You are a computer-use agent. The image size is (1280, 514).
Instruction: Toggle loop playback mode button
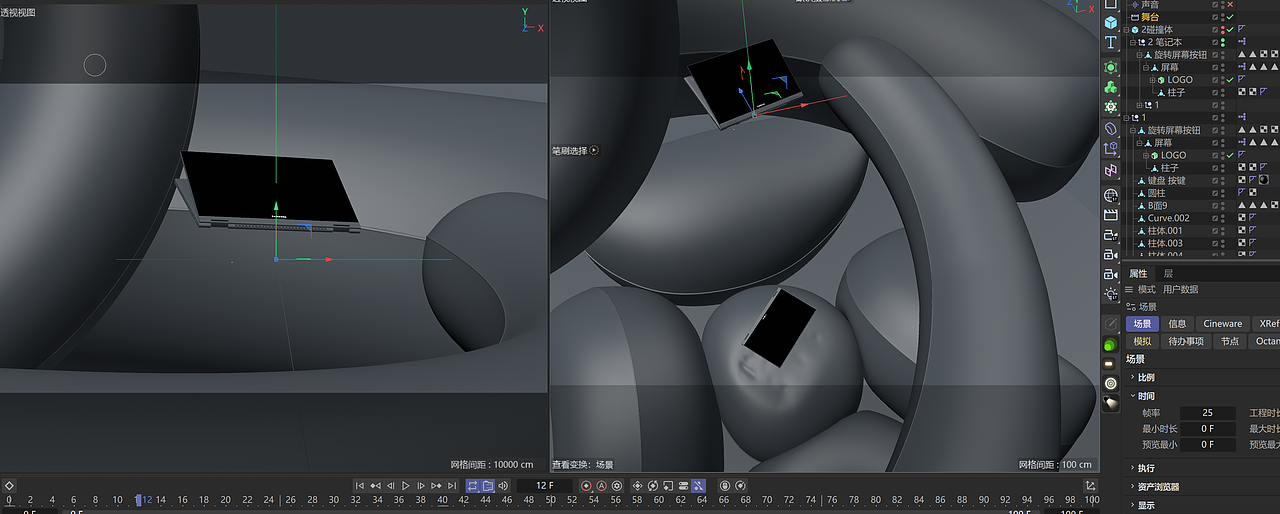click(473, 486)
